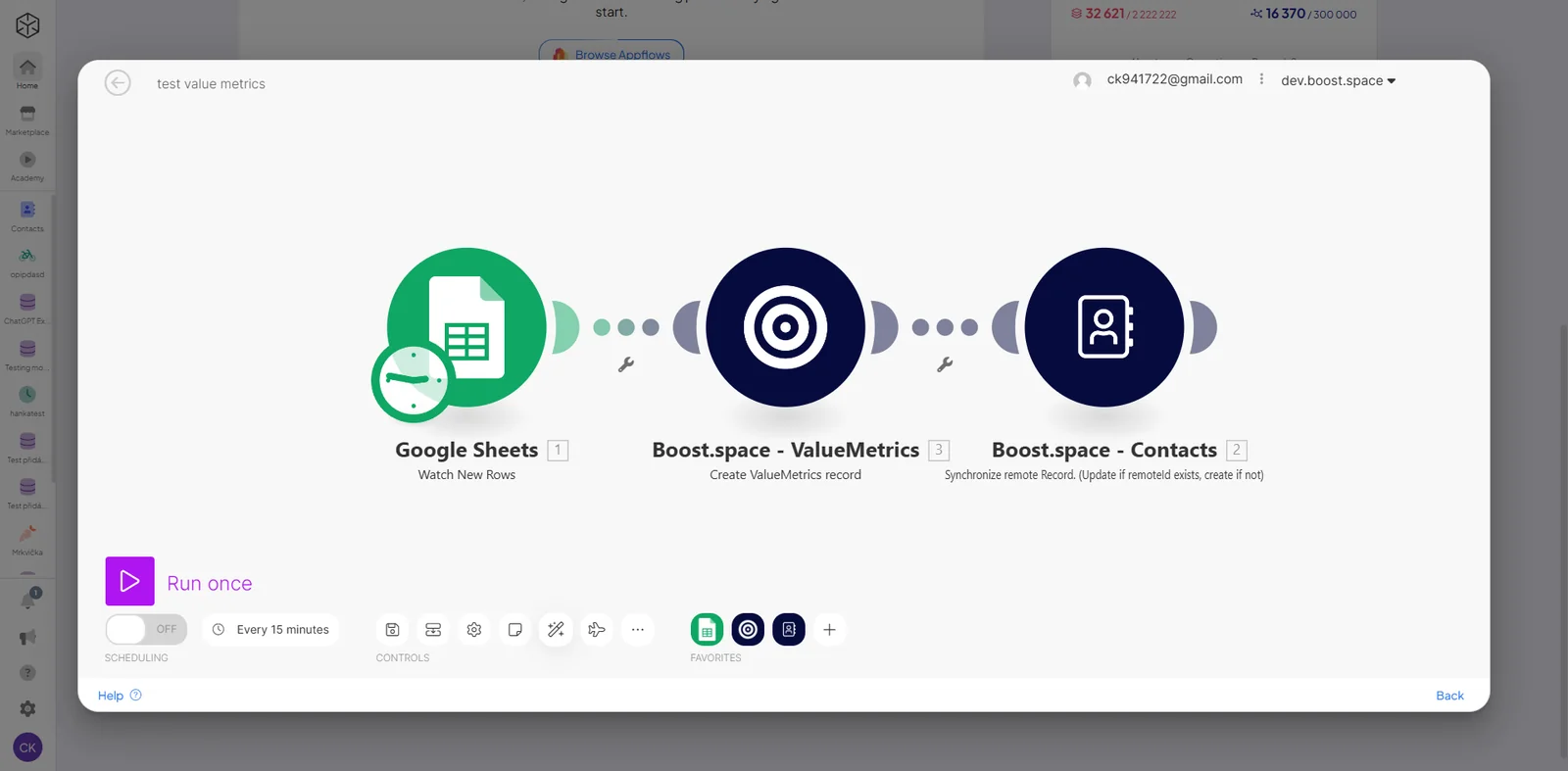
Task: Run the scenario once
Action: [x=130, y=581]
